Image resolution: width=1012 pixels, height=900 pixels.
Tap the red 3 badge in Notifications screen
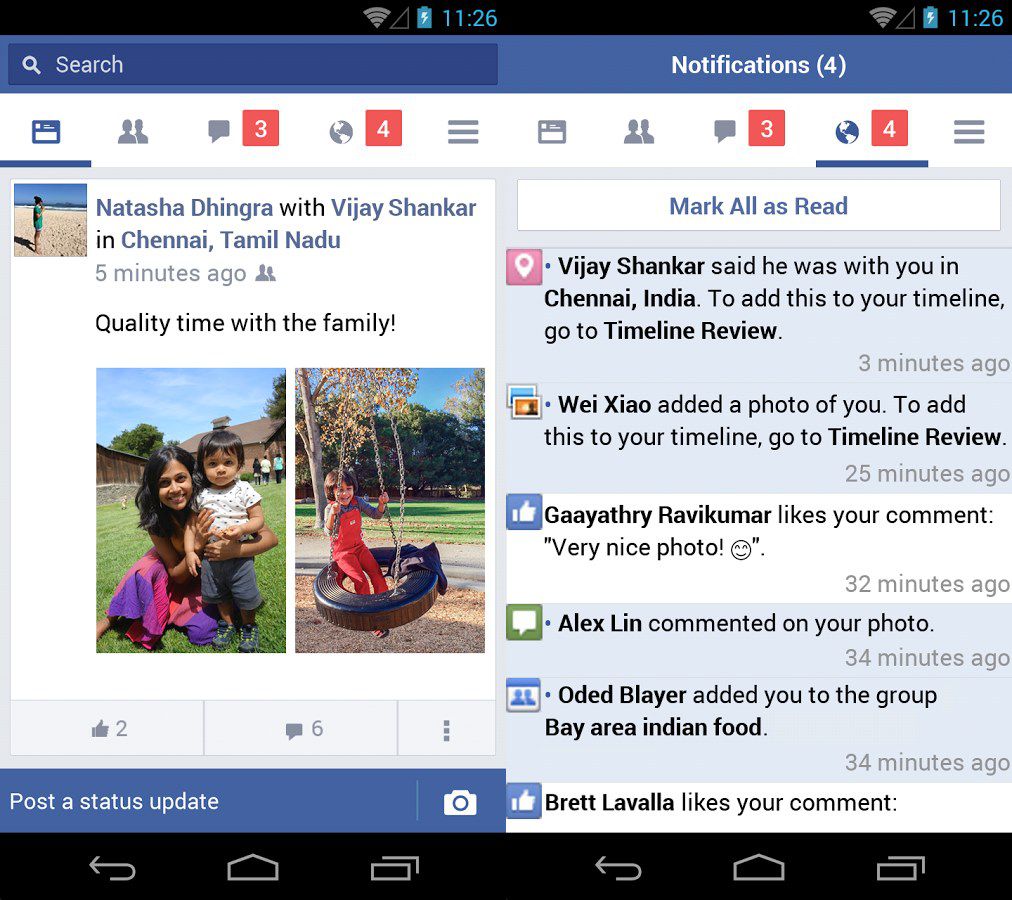tap(767, 128)
